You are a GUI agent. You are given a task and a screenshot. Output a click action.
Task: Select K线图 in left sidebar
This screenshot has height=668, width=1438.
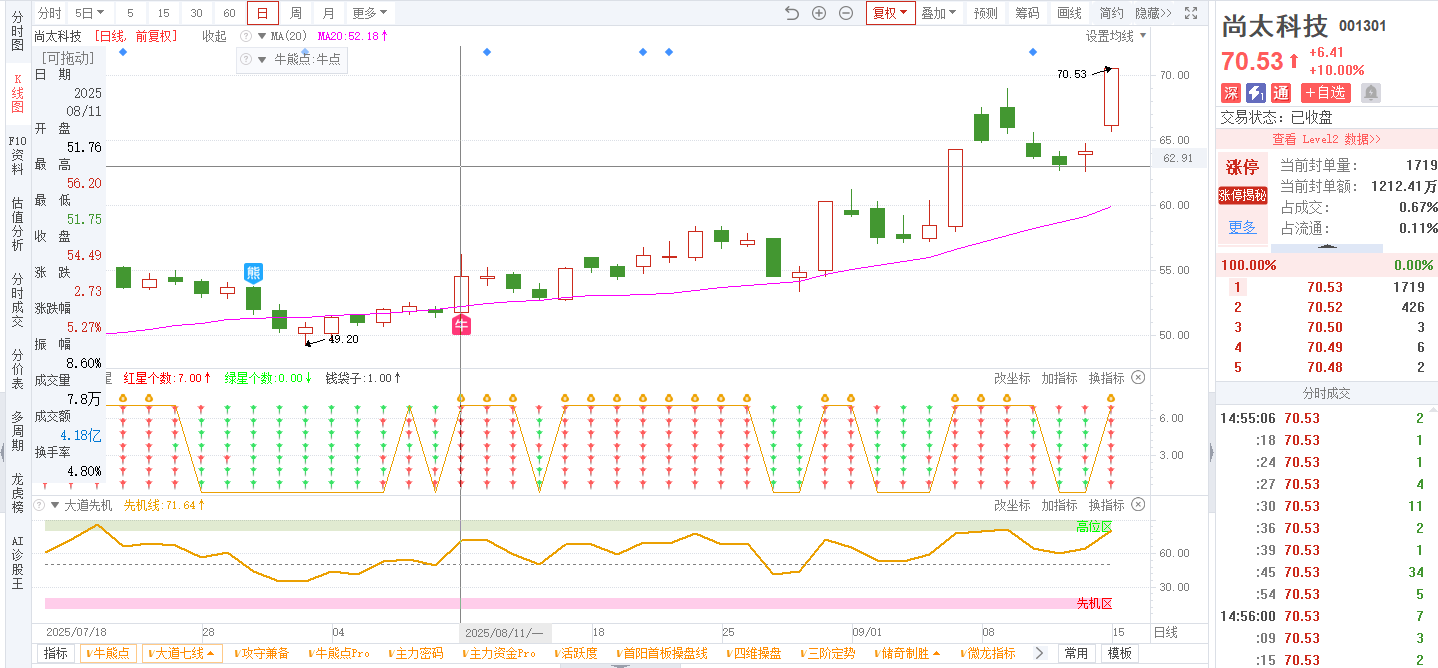(x=17, y=92)
